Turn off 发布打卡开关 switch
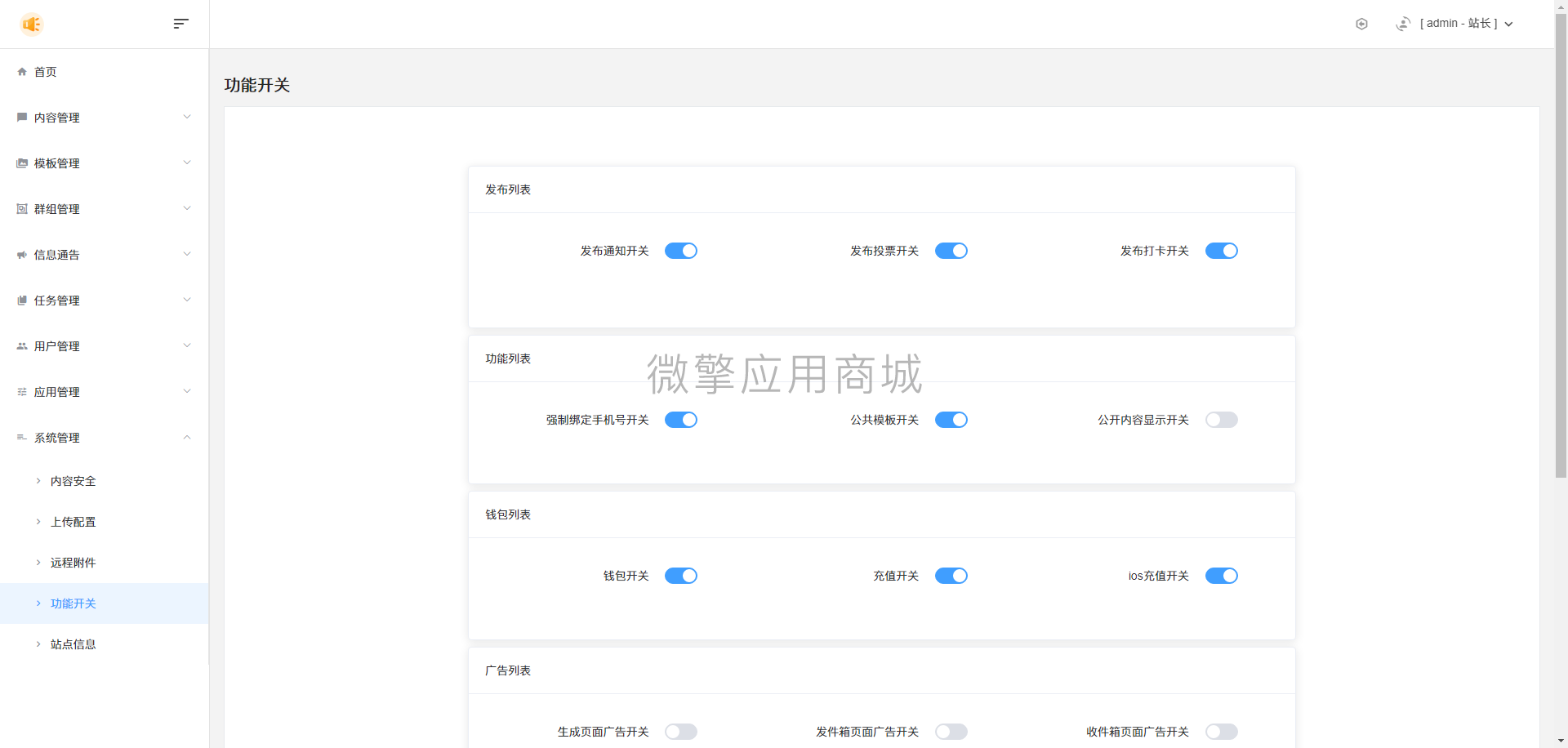This screenshot has width=1568, height=748. [1222, 251]
